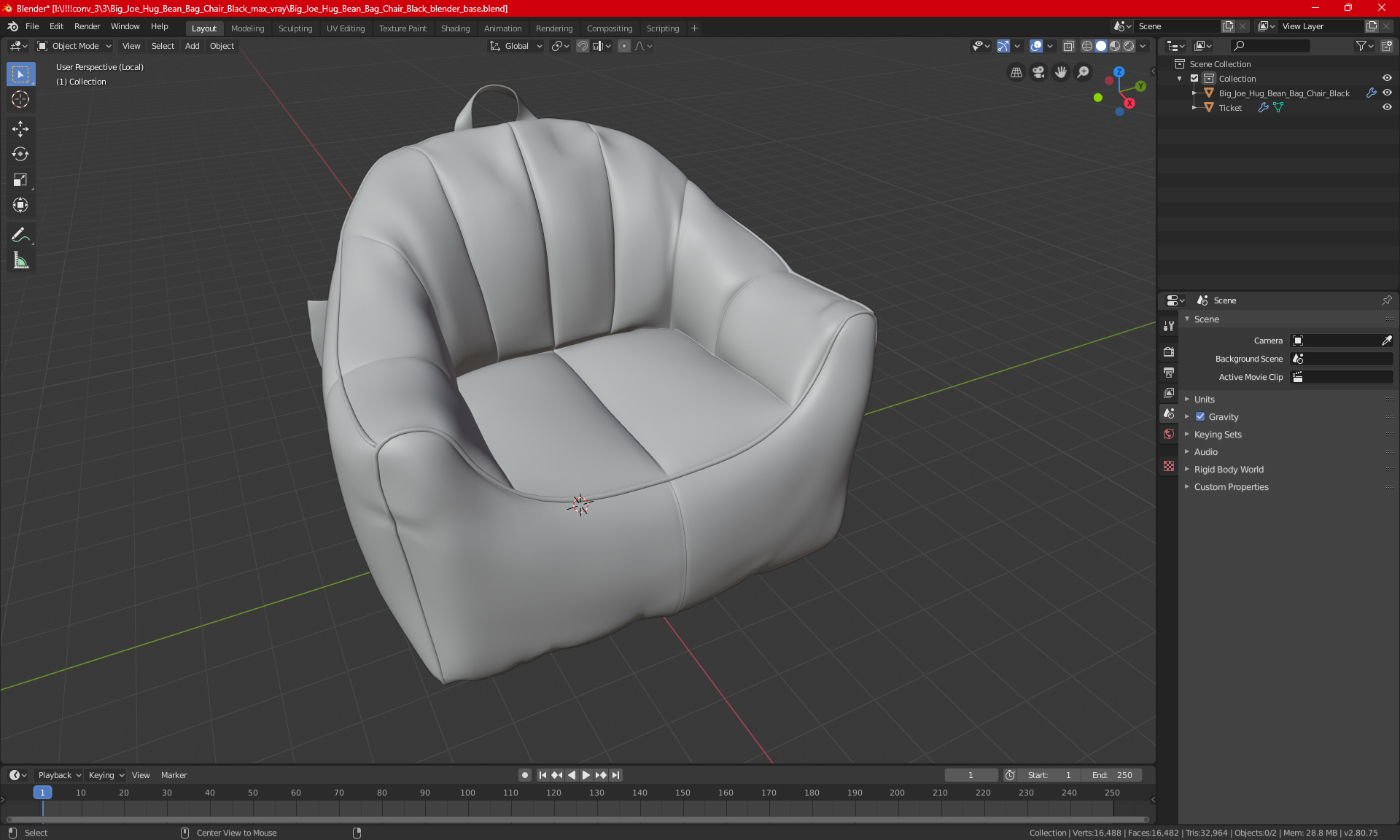Open the Global orientation dropdown
Image resolution: width=1400 pixels, height=840 pixels.
(516, 46)
